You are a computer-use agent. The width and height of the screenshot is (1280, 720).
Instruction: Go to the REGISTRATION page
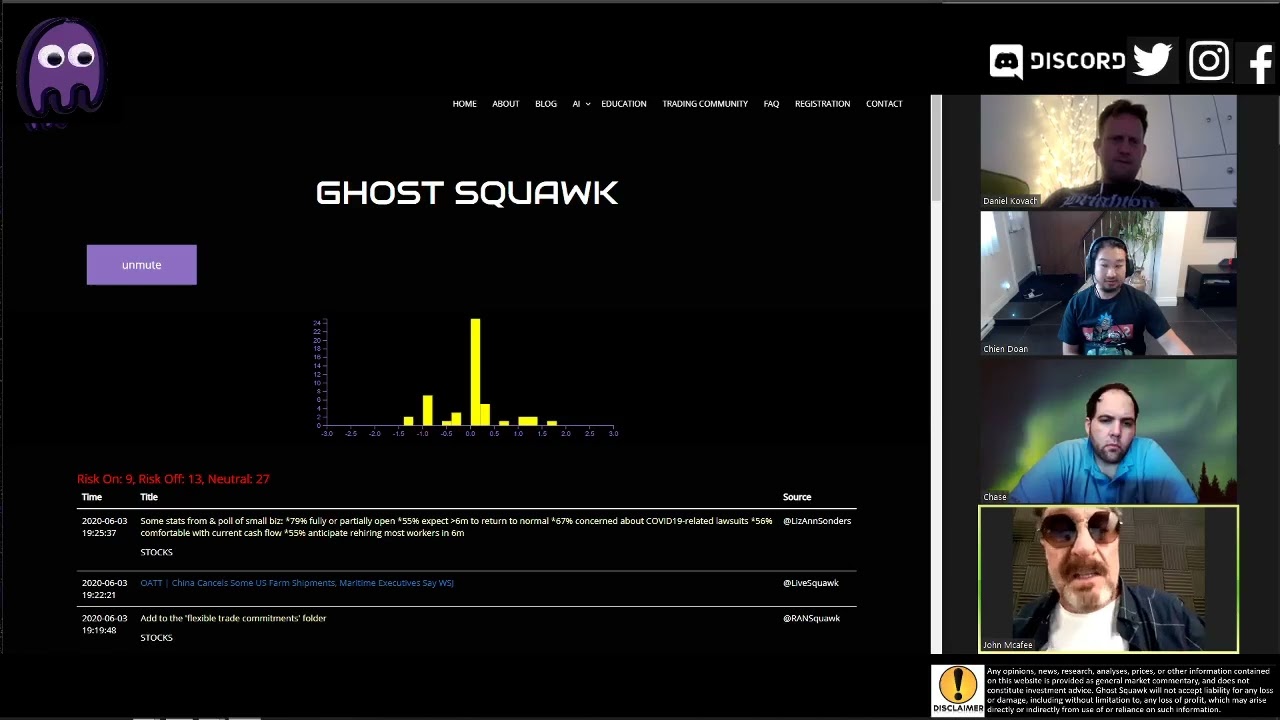point(822,104)
